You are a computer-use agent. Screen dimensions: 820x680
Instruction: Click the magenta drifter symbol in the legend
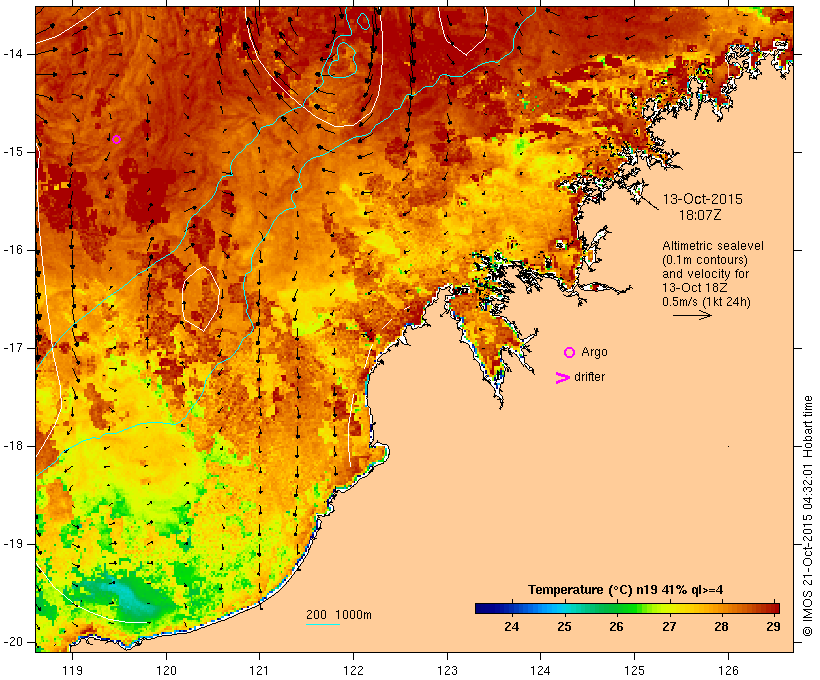563,378
